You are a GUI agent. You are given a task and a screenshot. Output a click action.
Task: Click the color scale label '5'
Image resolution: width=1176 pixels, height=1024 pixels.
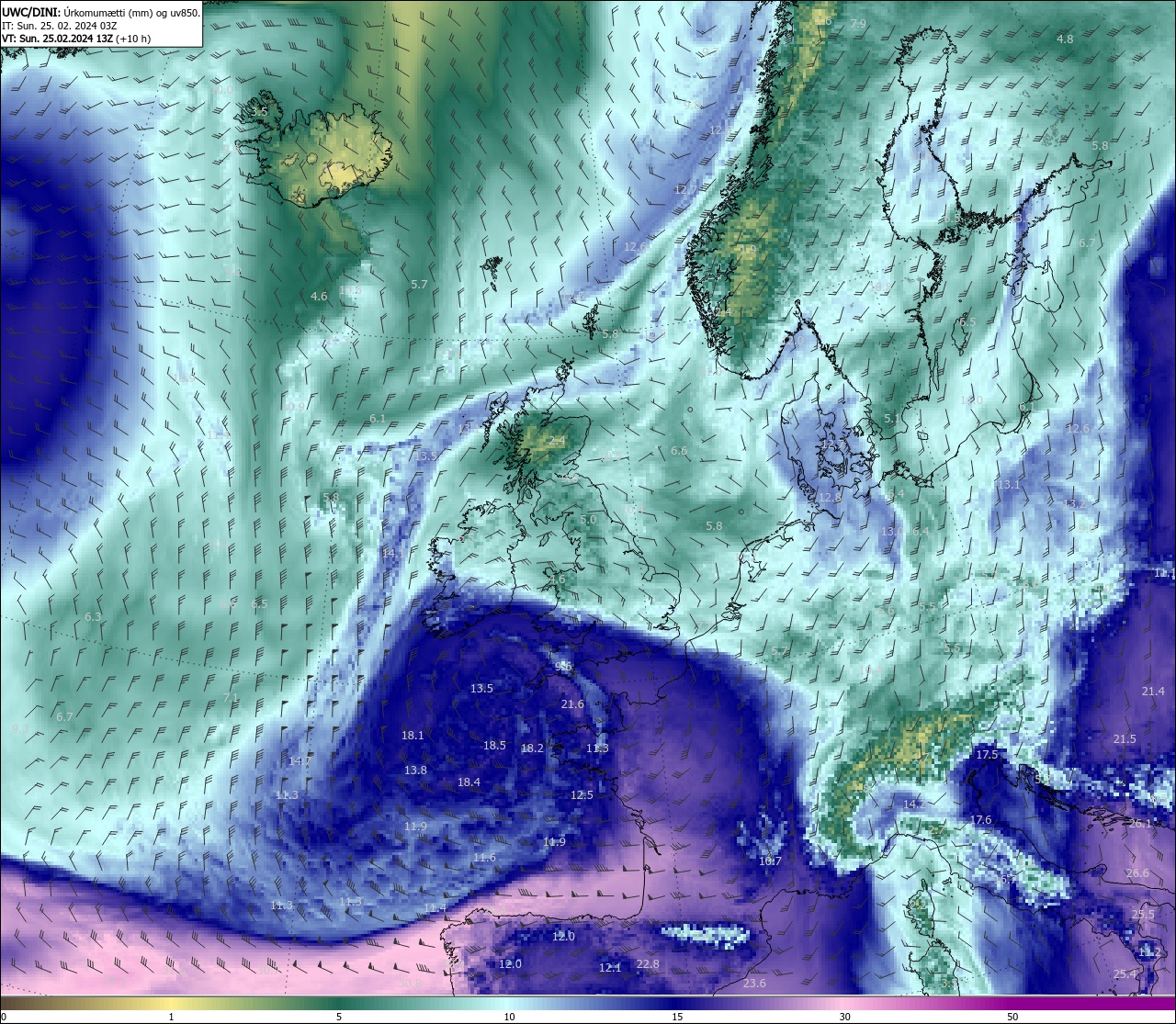point(339,1017)
